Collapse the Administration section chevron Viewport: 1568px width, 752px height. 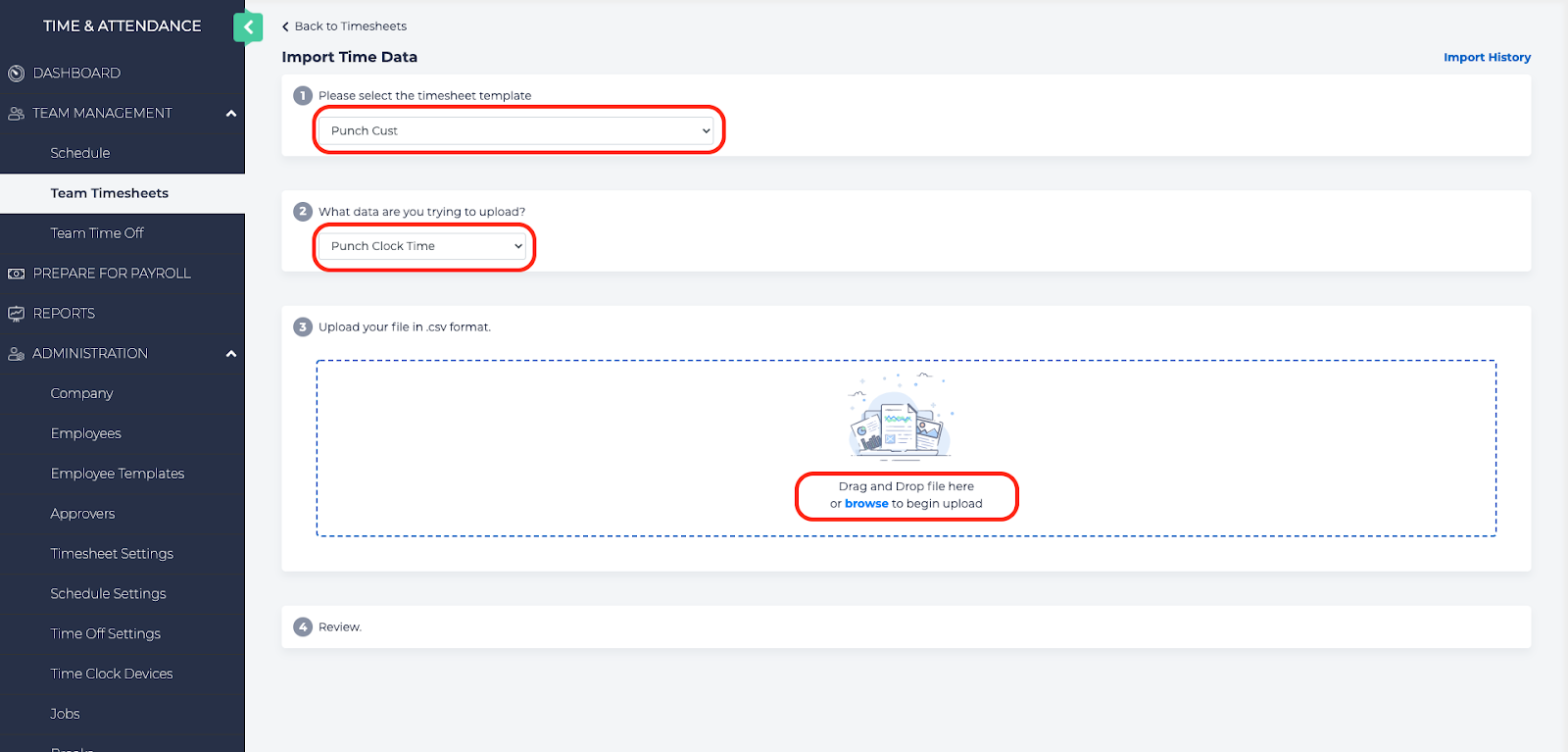coord(231,354)
